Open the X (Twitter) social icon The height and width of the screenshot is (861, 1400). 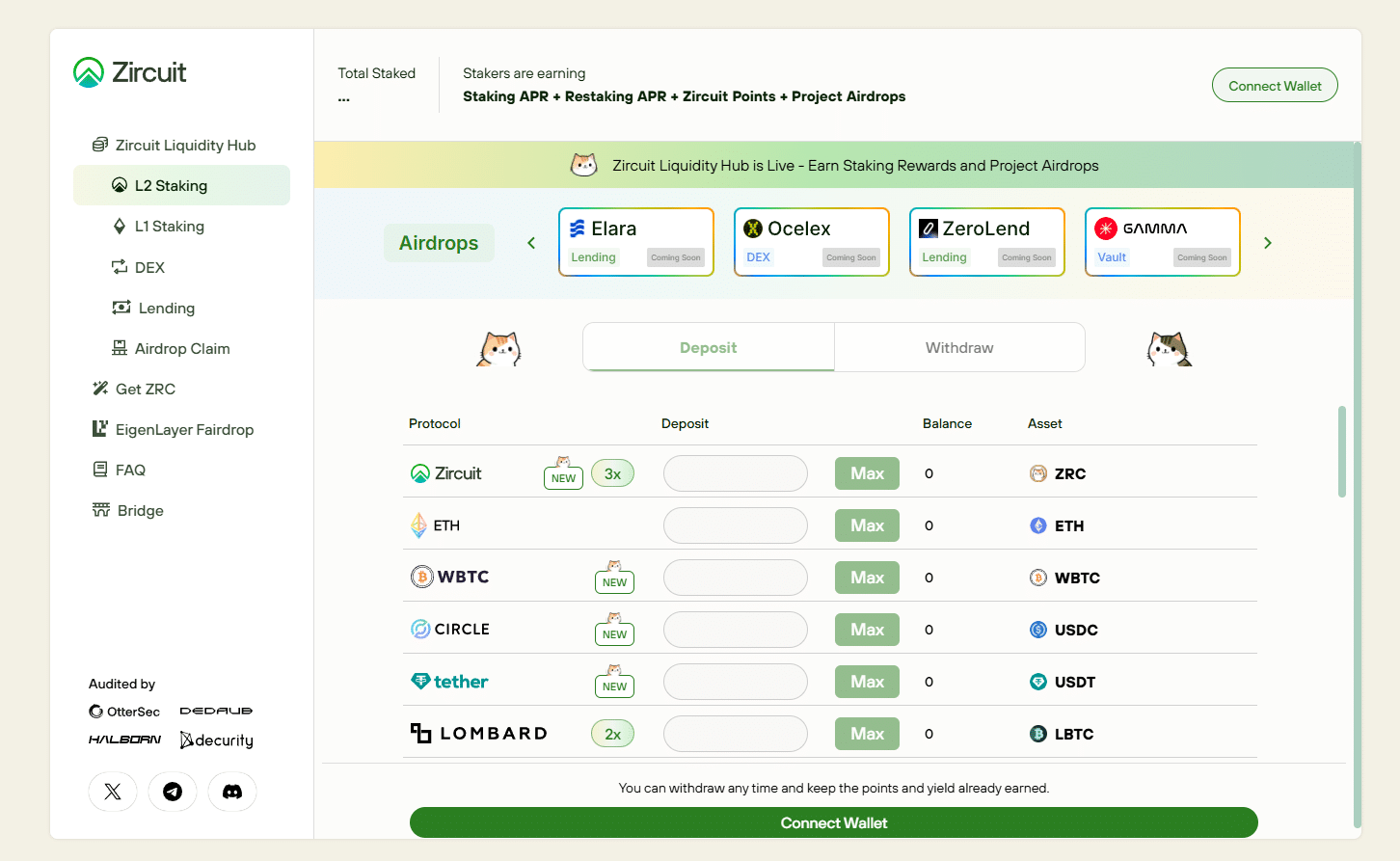pyautogui.click(x=113, y=792)
